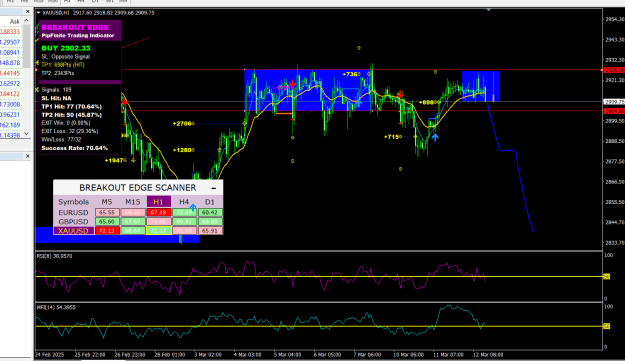Click the BUY 2902.33 signal text
Viewport: 625px width, 361px height.
tap(66, 48)
